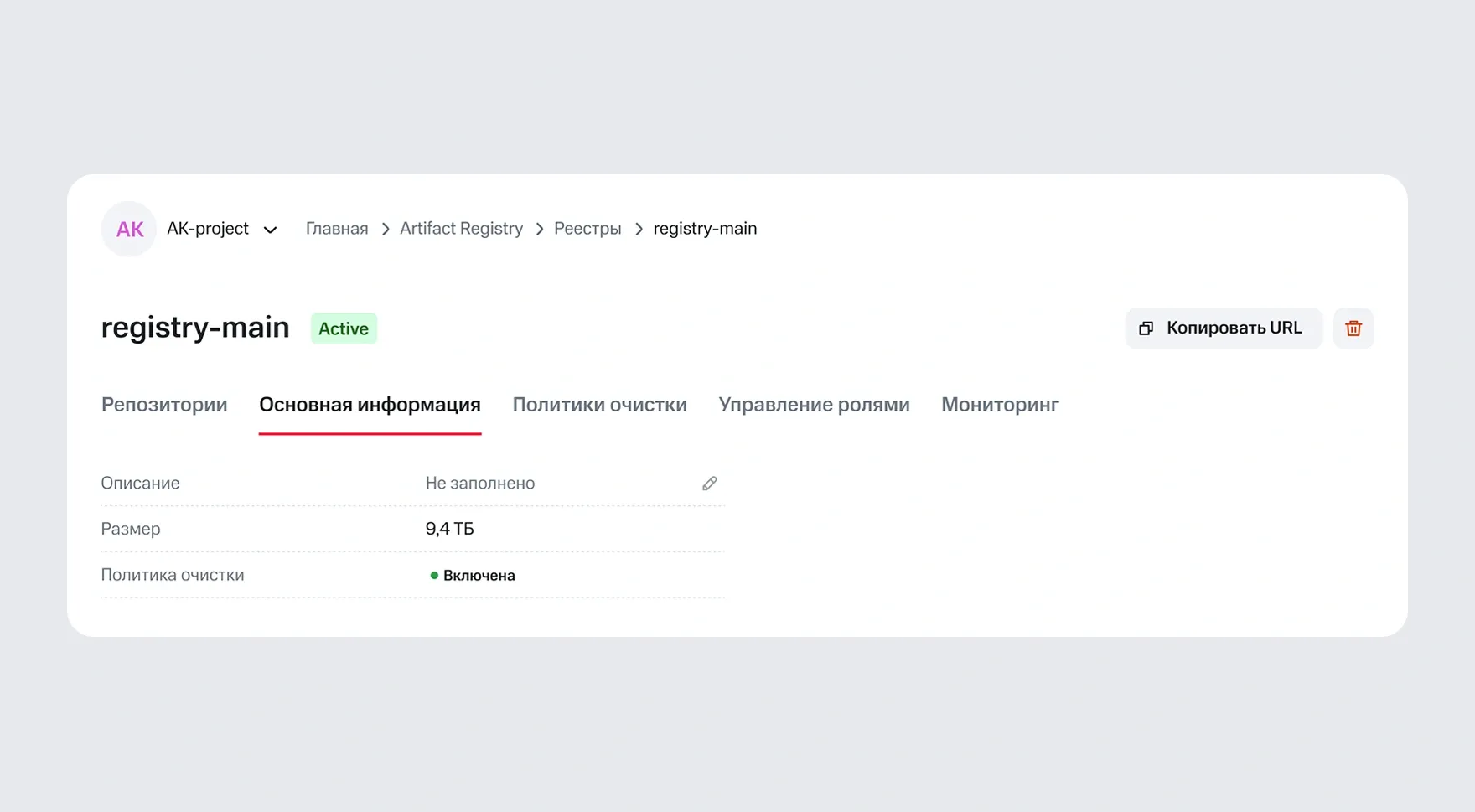
Task: Click the Размер field label
Action: tap(131, 529)
